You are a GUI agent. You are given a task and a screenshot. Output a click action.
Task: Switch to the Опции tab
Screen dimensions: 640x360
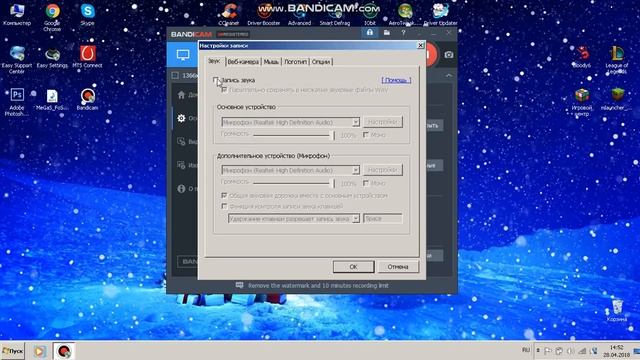pyautogui.click(x=321, y=62)
